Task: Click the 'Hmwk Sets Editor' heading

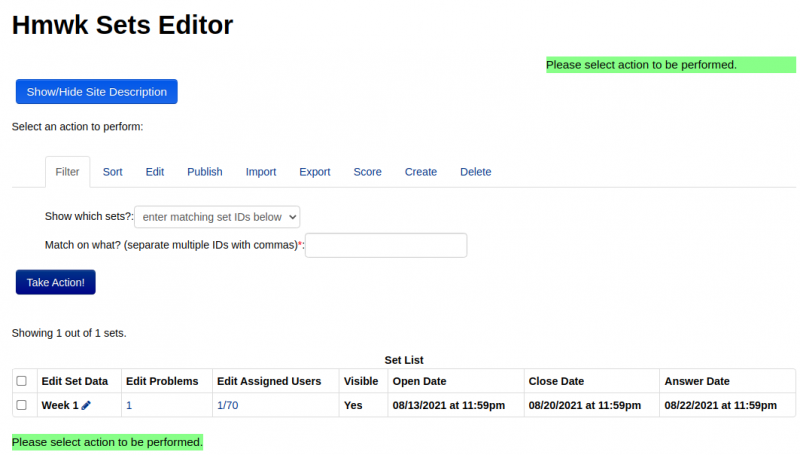Action: (x=122, y=25)
